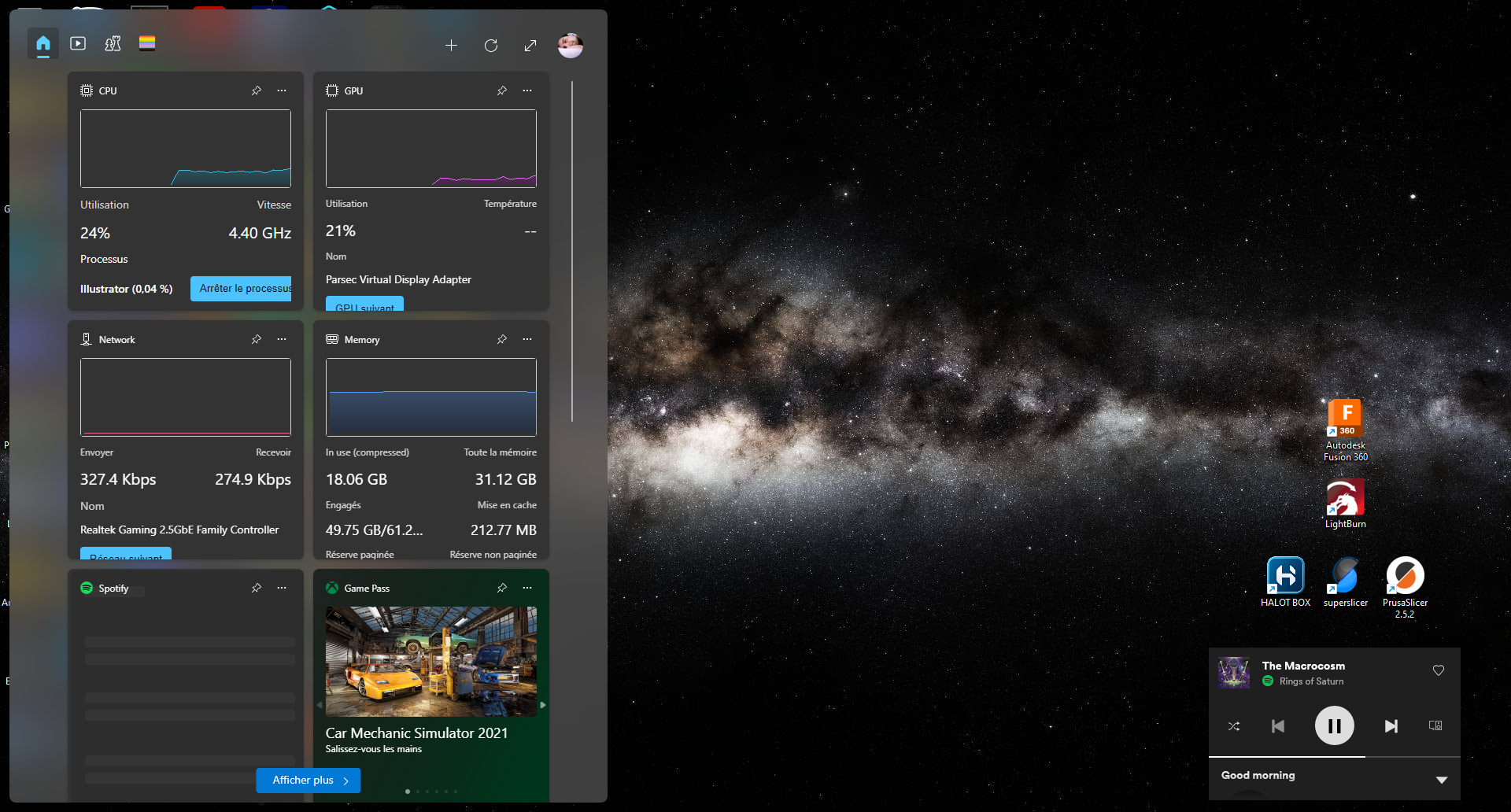
Task: Pin the Network widget
Action: [257, 339]
